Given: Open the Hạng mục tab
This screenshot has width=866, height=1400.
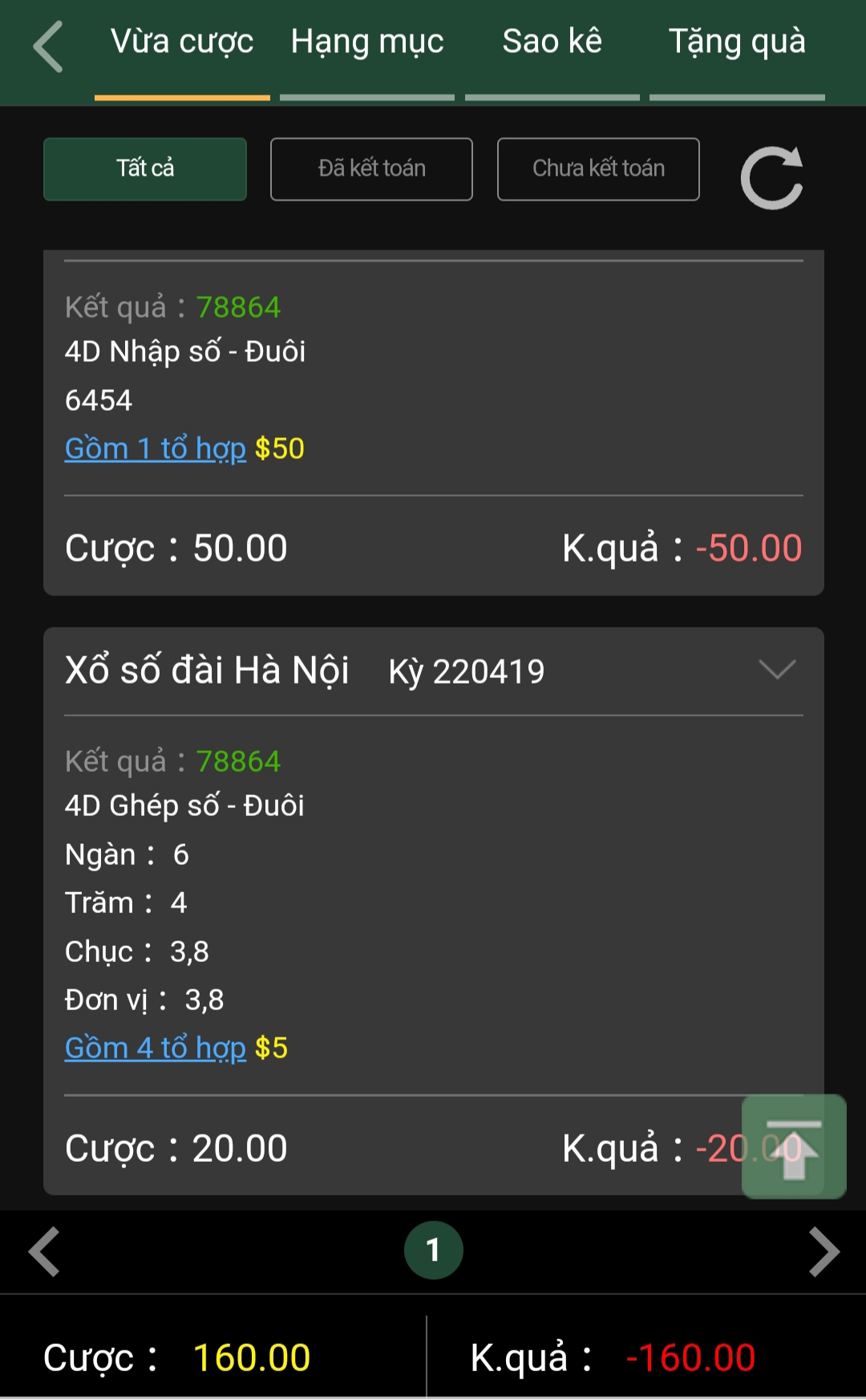Looking at the screenshot, I should (x=367, y=43).
